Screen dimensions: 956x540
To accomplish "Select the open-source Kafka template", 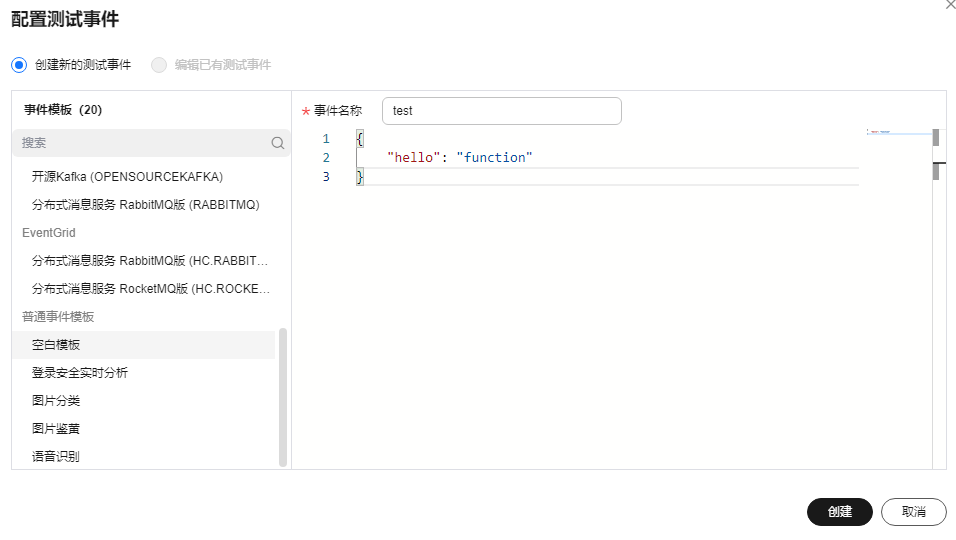I will (127, 177).
